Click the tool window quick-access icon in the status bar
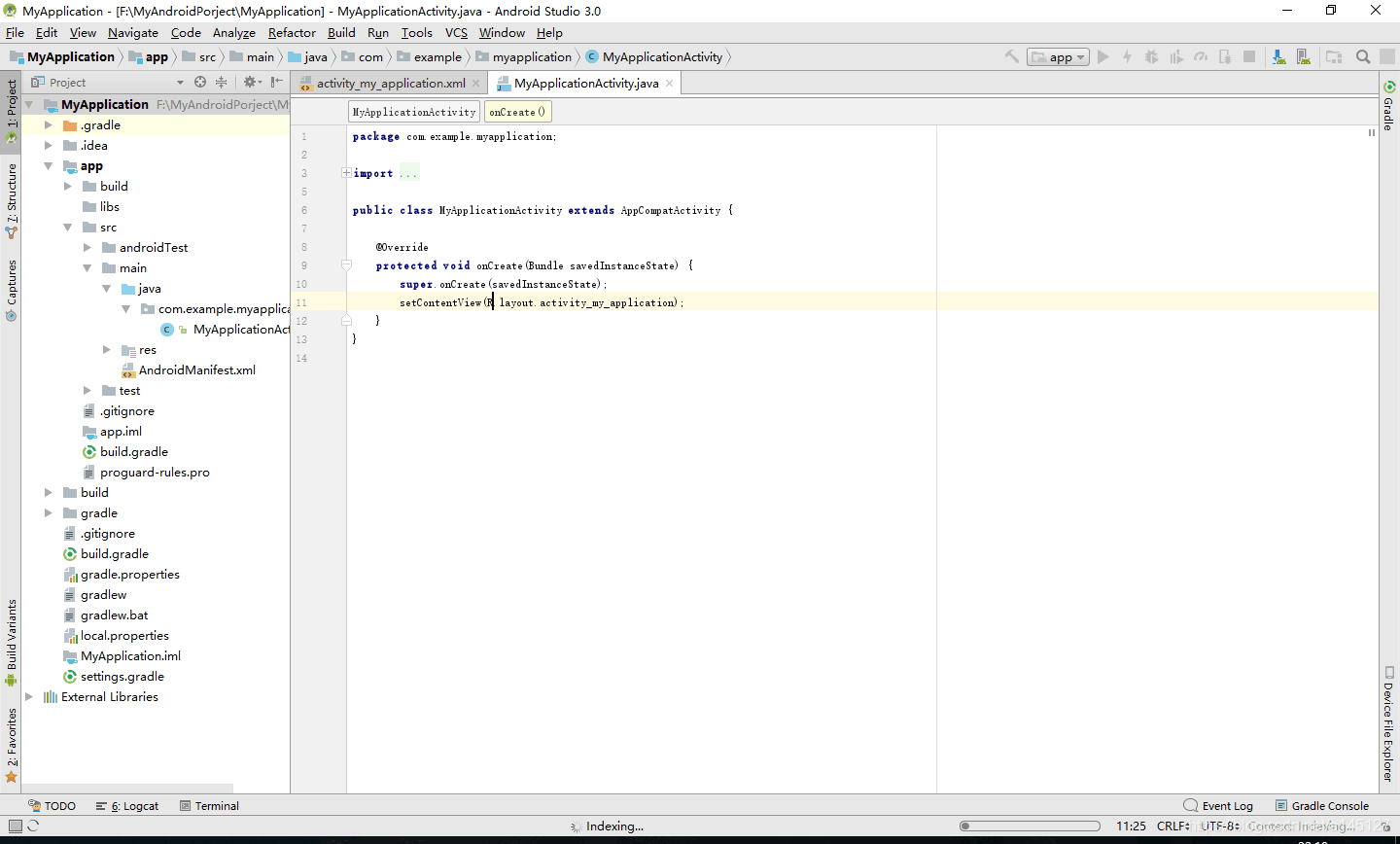 15,826
